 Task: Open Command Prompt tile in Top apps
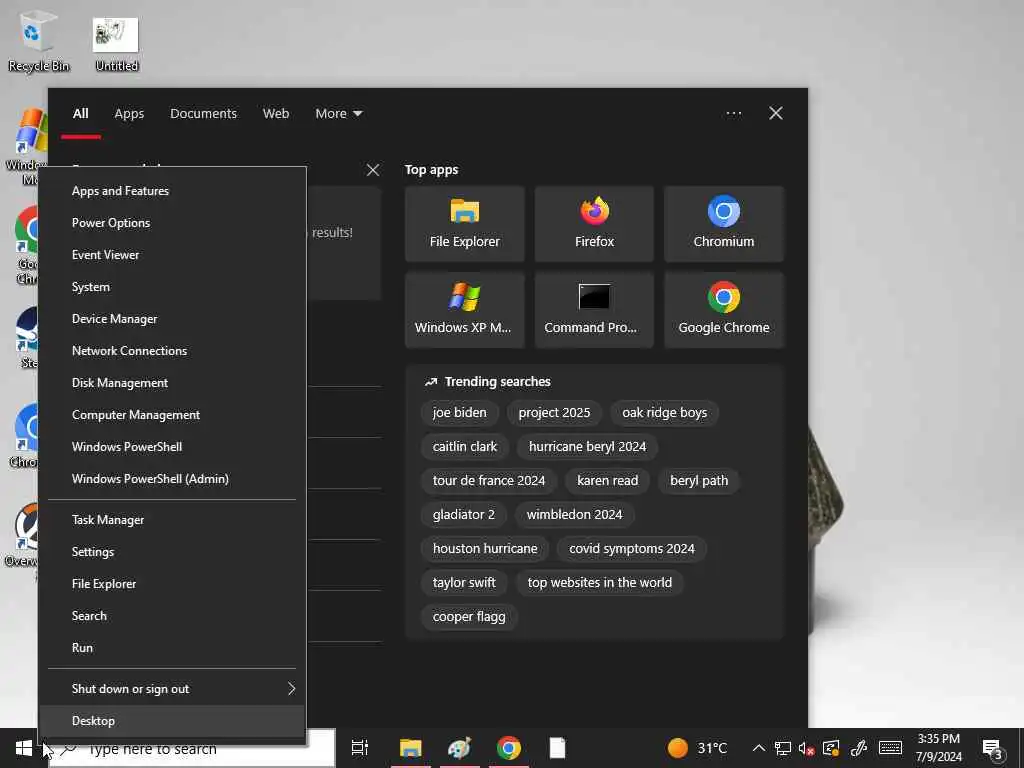tap(594, 310)
